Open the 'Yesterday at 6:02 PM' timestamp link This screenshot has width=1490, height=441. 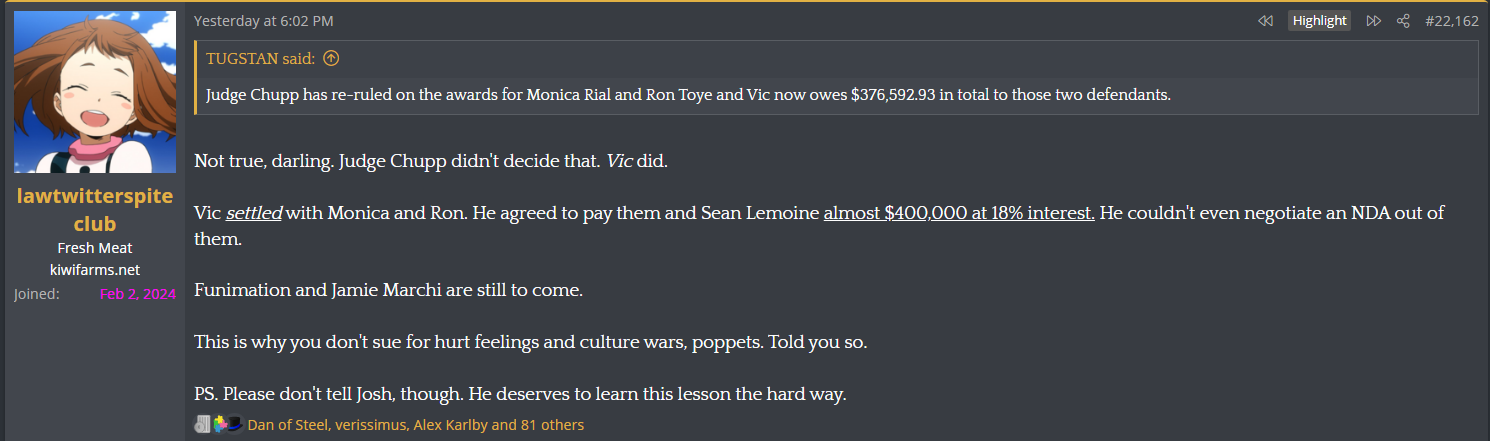(263, 21)
